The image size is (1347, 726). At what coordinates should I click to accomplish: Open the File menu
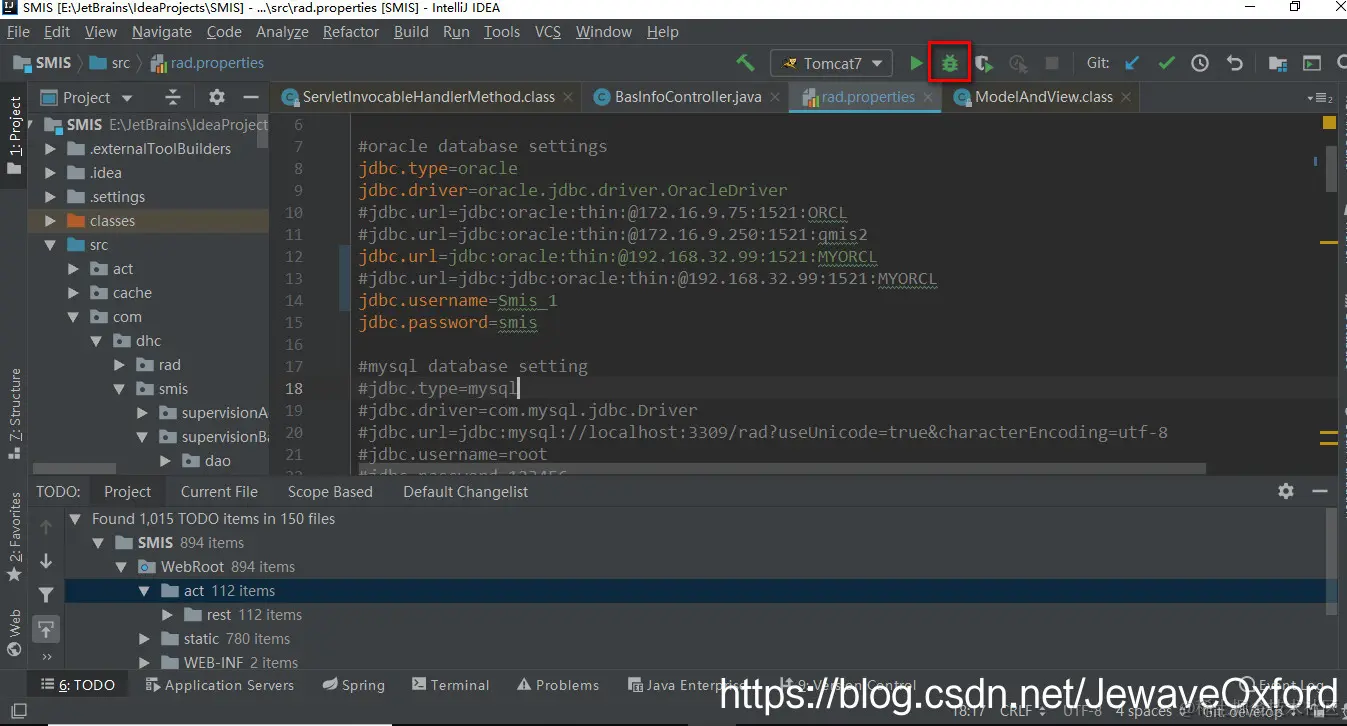pos(19,31)
